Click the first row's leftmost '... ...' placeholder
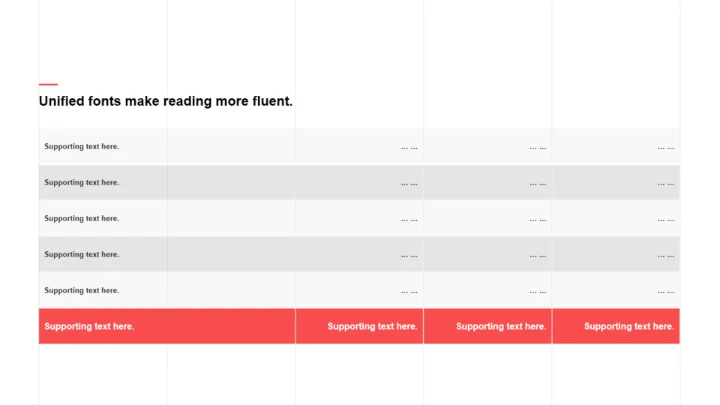The width and height of the screenshot is (720, 405). click(409, 148)
